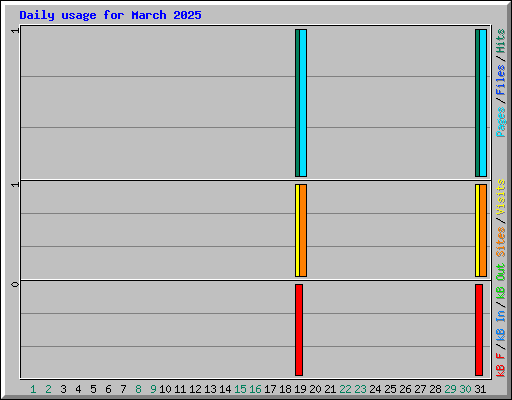Click day label 30 on the axis
Image resolution: width=512 pixels, height=400 pixels.
tap(465, 389)
